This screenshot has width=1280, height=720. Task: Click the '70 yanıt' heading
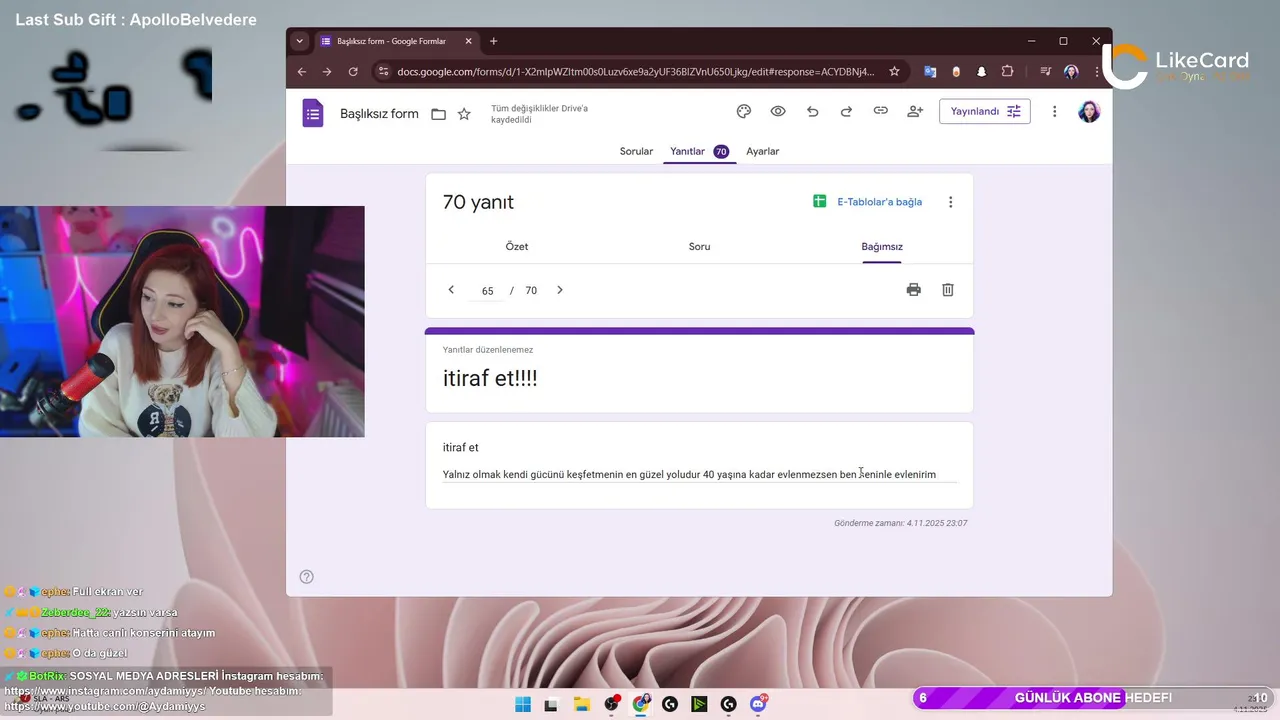[478, 202]
